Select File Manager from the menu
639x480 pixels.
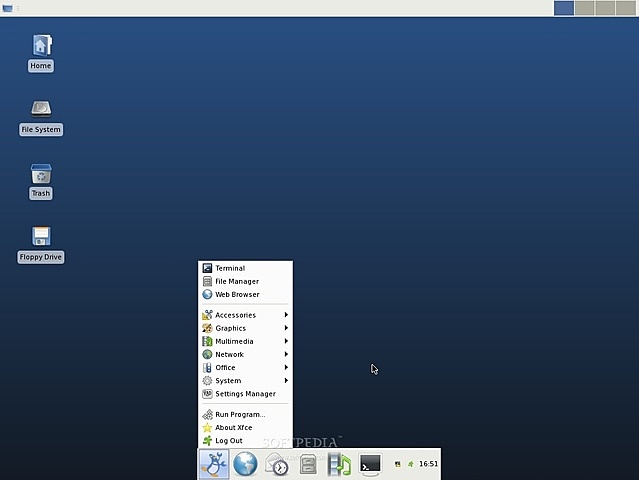point(245,281)
